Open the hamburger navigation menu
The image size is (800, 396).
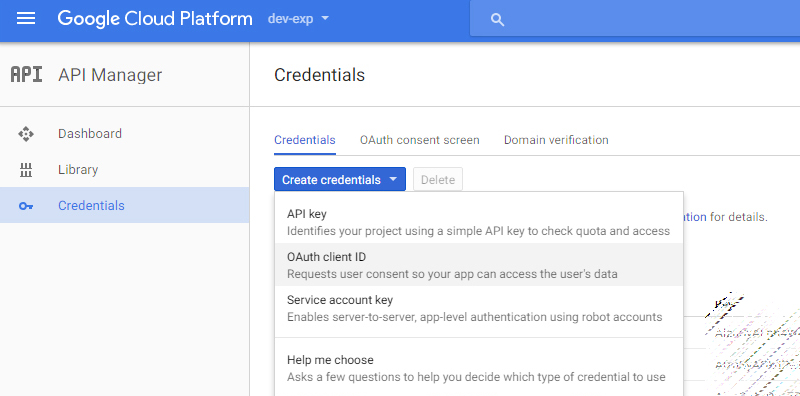coord(26,19)
